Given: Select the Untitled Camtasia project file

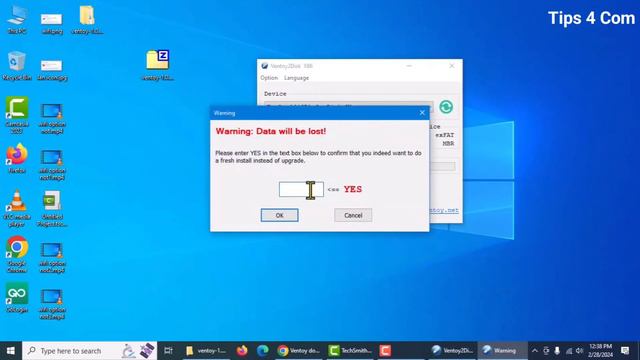Looking at the screenshot, I should 52,208.
